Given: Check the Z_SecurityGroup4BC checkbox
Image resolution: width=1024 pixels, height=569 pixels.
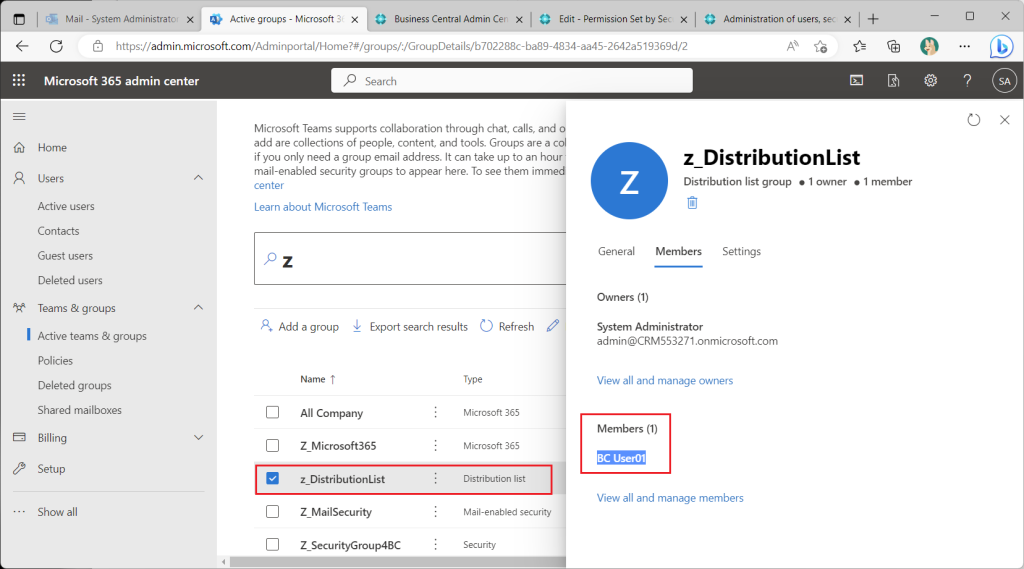Looking at the screenshot, I should [x=272, y=545].
